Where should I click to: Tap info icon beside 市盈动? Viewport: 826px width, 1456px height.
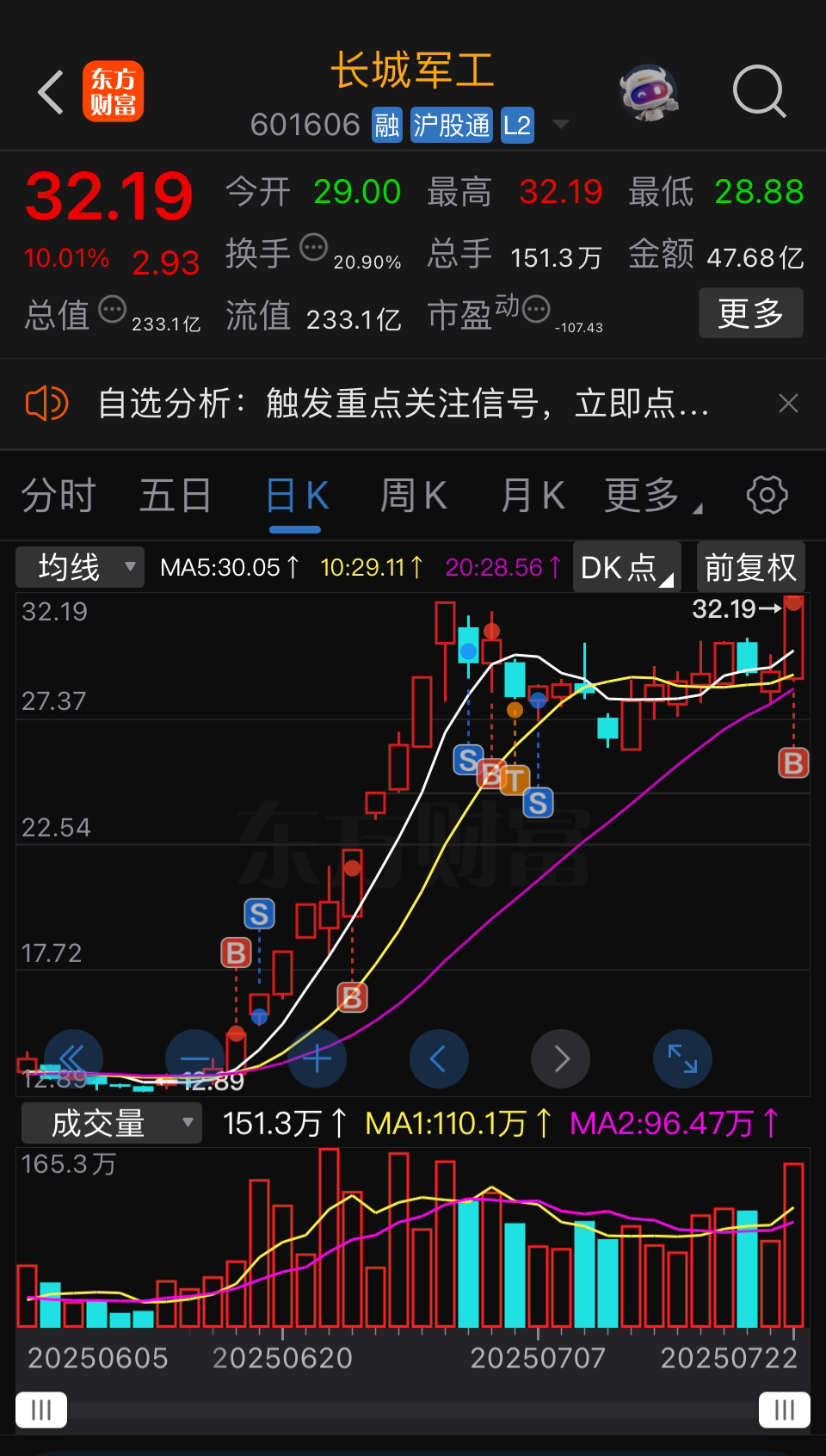coord(536,308)
